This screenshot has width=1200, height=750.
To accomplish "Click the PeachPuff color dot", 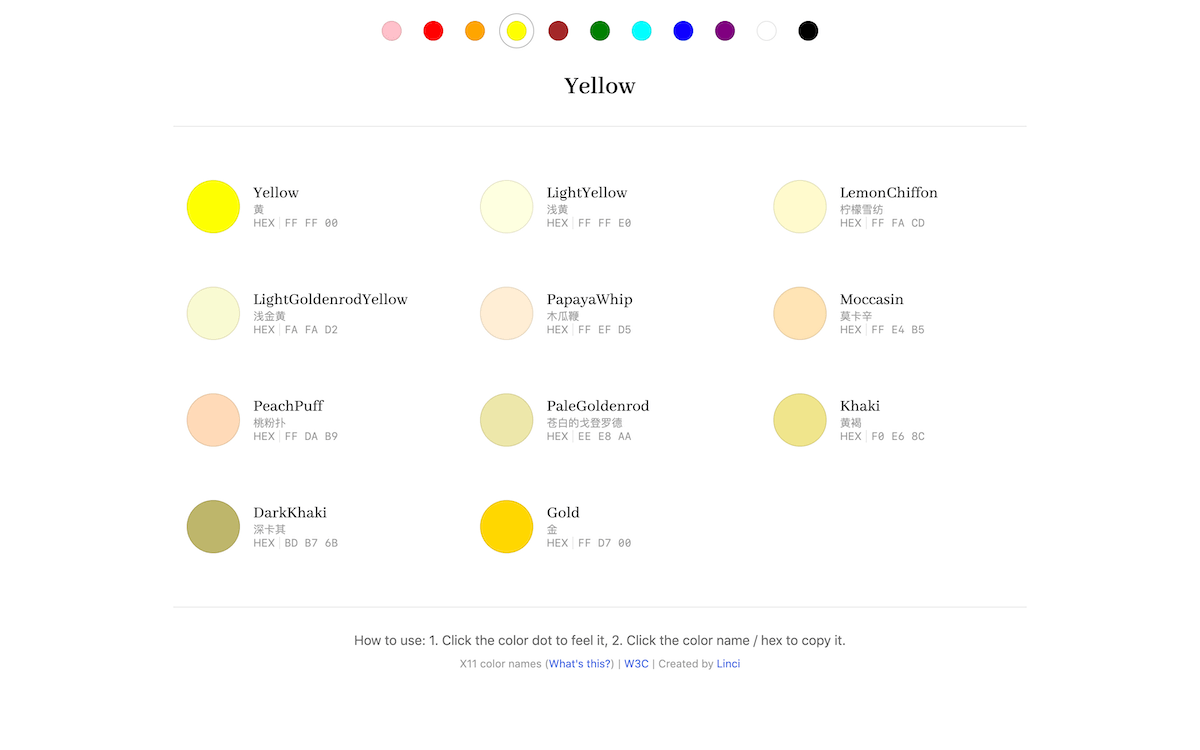I will point(213,420).
